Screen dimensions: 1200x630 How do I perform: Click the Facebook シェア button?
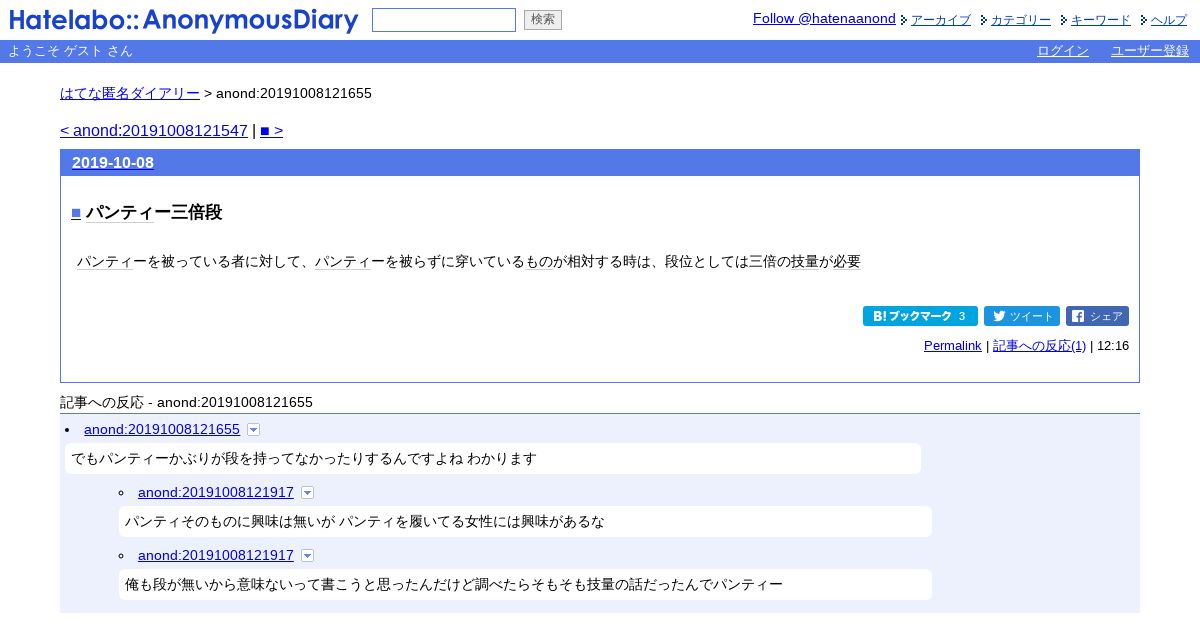click(1097, 316)
